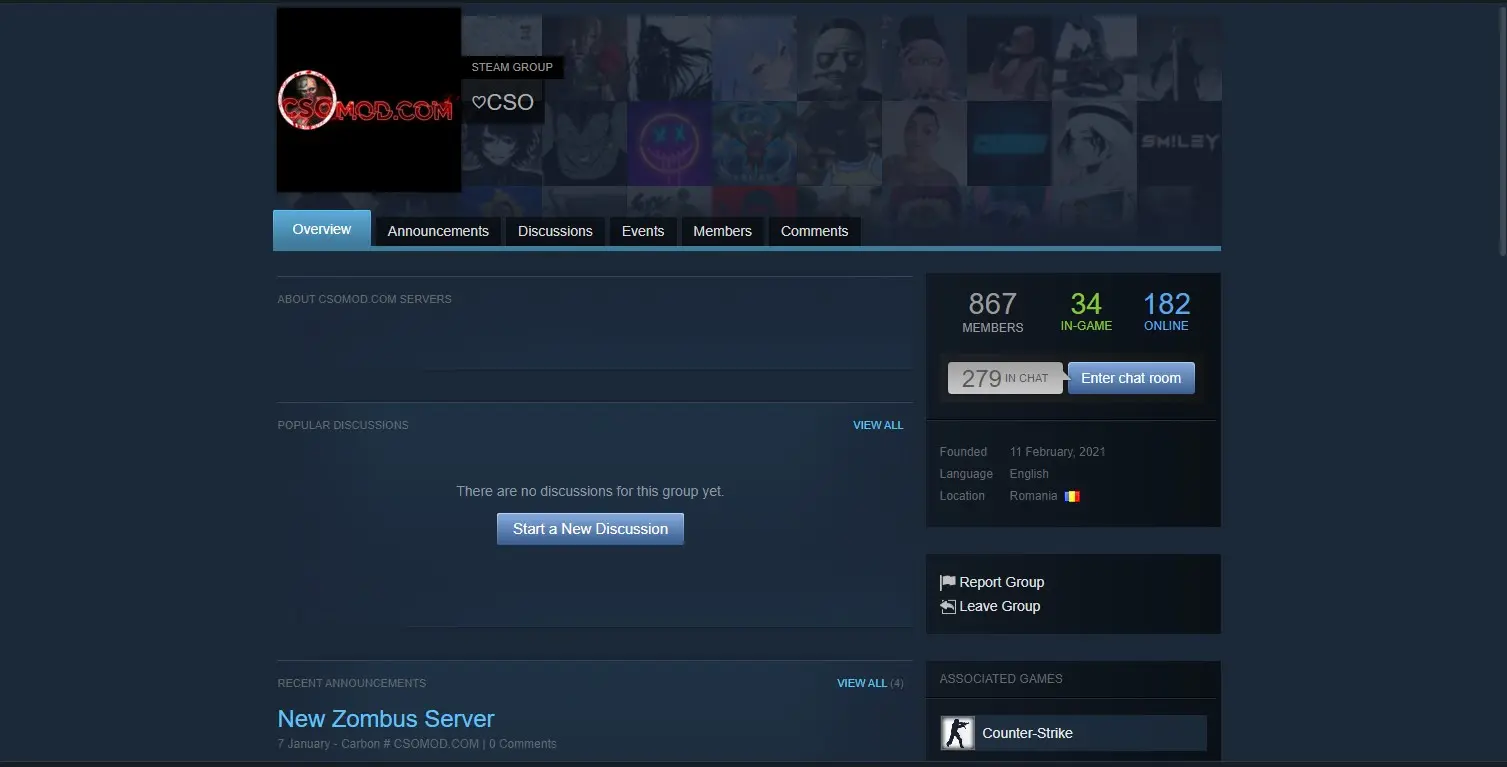The width and height of the screenshot is (1507, 767).
Task: Click the Report Group flag icon
Action: coord(948,582)
